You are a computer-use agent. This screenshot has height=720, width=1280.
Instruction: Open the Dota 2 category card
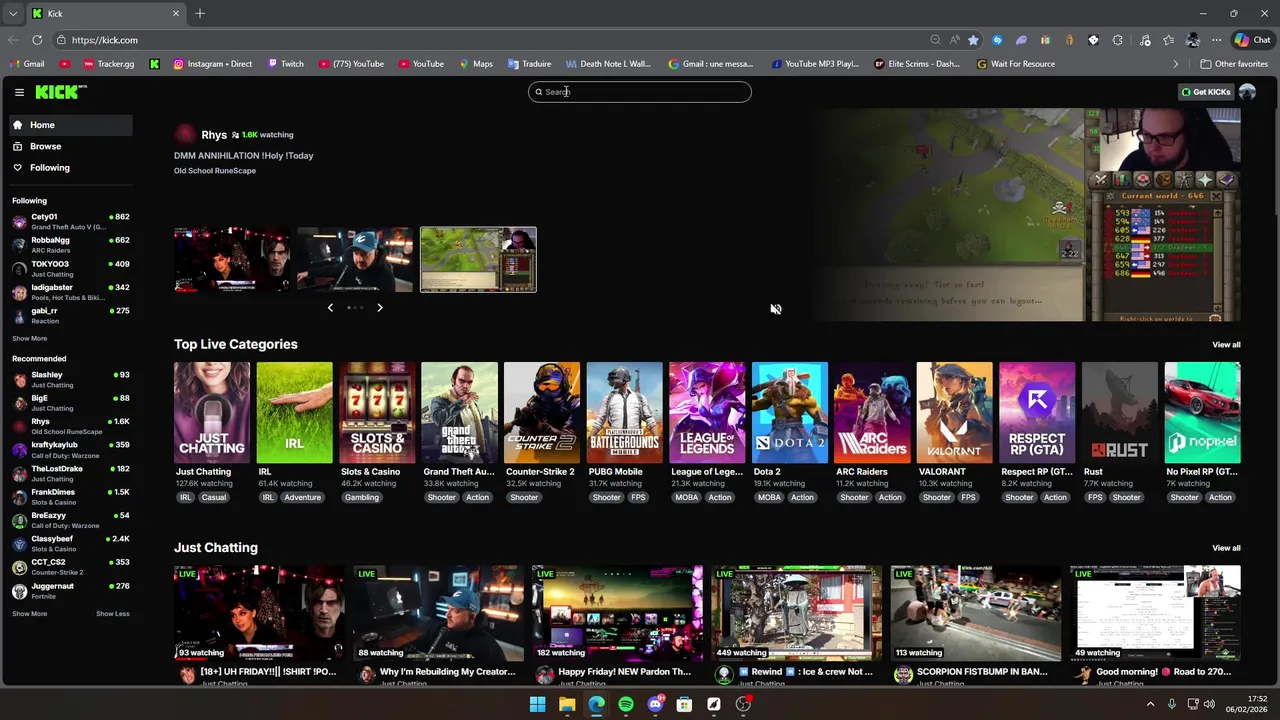(x=790, y=413)
